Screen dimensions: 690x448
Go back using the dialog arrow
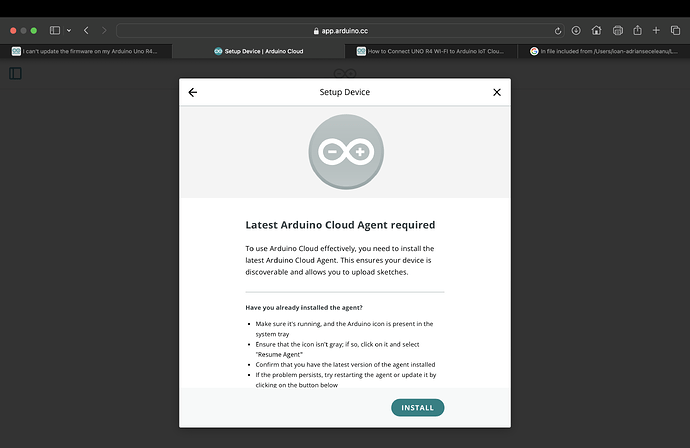coord(193,92)
